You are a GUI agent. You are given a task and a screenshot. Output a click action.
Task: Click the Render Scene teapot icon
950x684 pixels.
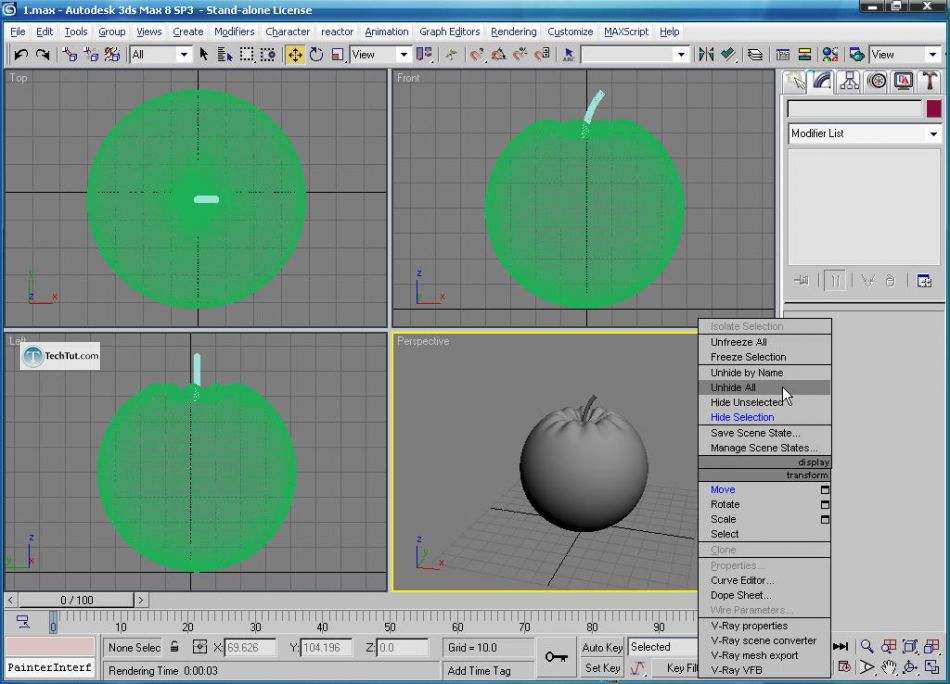pos(856,55)
